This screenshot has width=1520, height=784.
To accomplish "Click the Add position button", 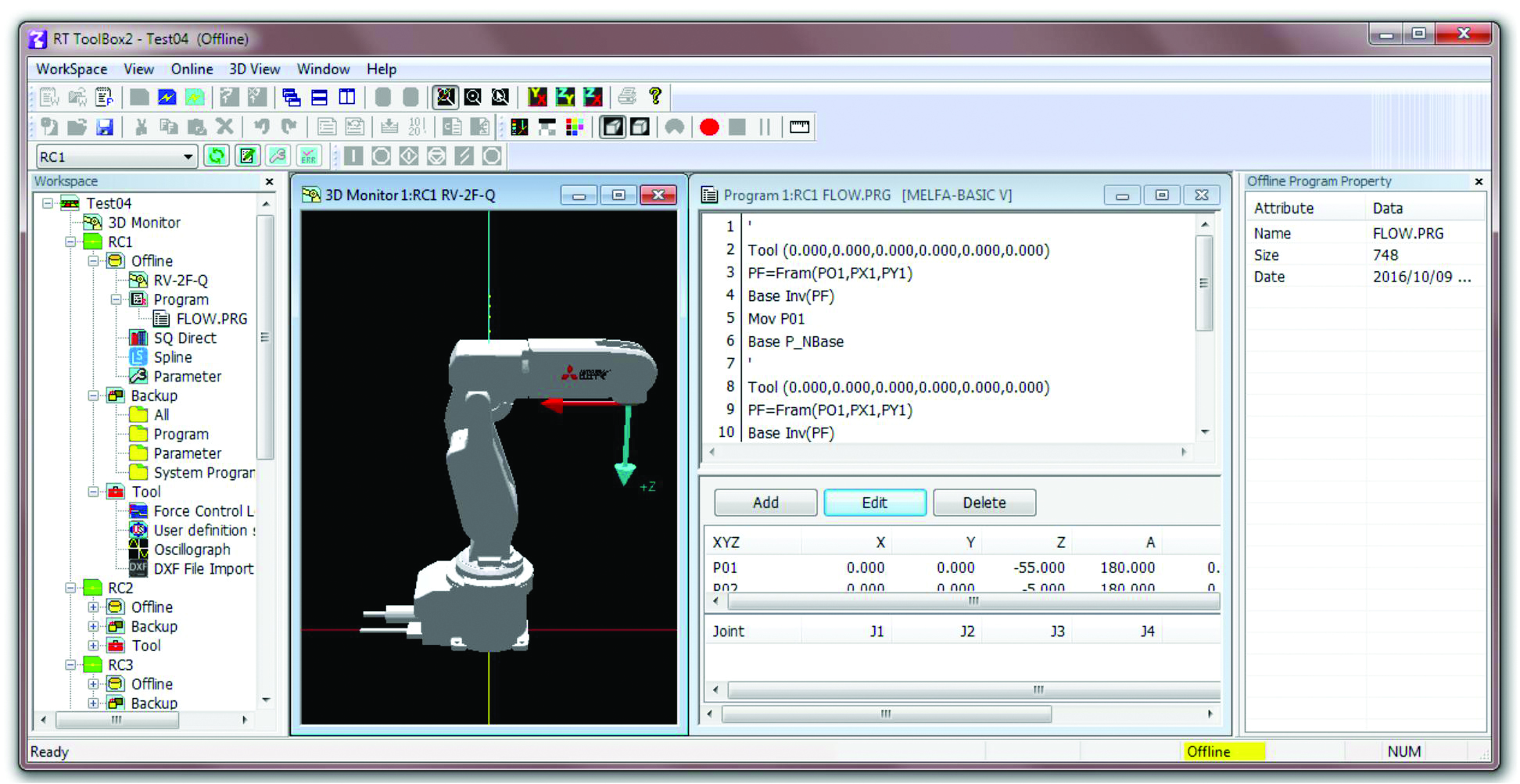I will 765,503.
